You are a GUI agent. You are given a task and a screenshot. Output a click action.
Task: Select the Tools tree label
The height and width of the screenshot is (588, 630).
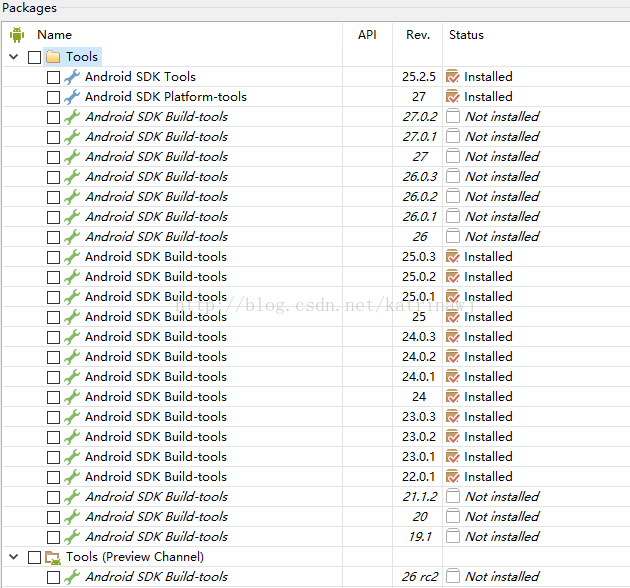point(82,57)
